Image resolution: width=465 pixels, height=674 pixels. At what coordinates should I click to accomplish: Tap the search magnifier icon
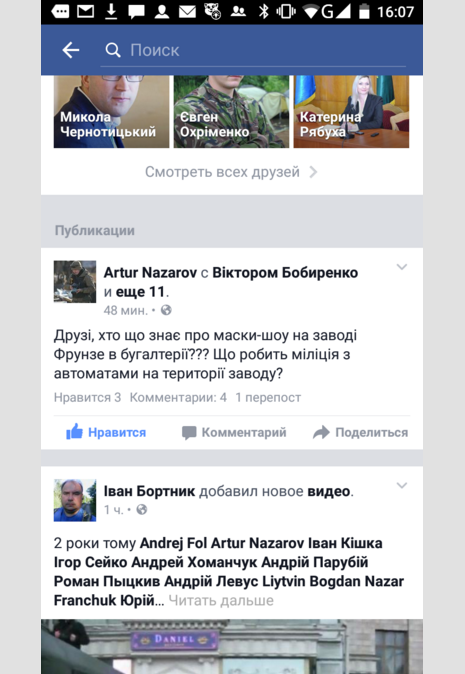[x=113, y=50]
